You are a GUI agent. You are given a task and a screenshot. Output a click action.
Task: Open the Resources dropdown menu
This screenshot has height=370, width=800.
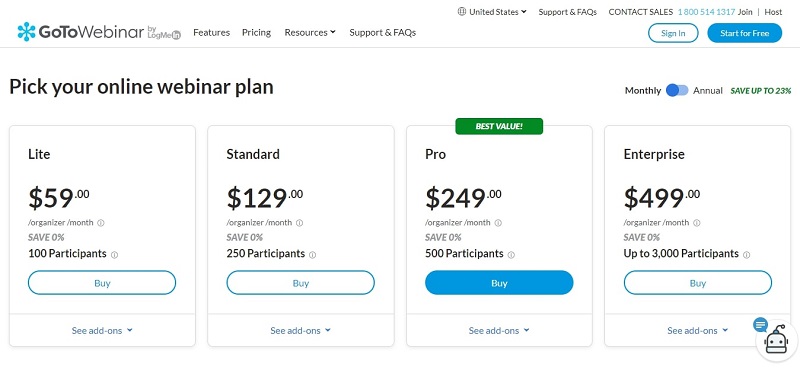310,32
